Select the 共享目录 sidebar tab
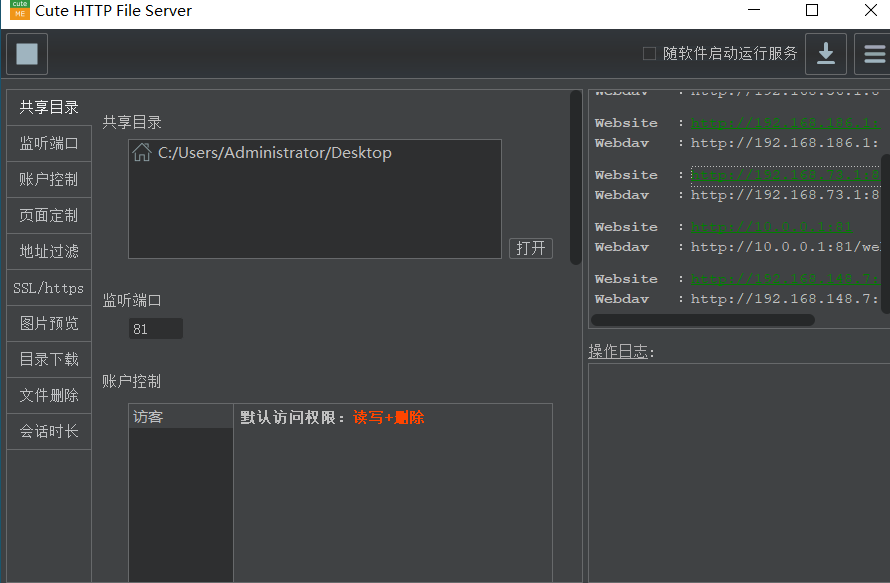 49,108
